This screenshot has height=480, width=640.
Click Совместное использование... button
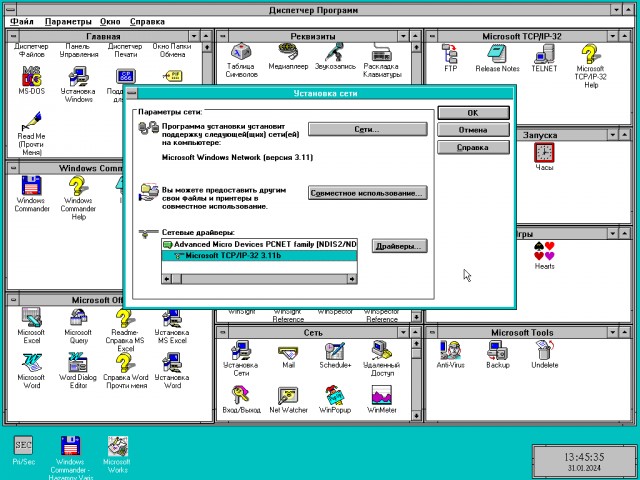[x=367, y=193]
